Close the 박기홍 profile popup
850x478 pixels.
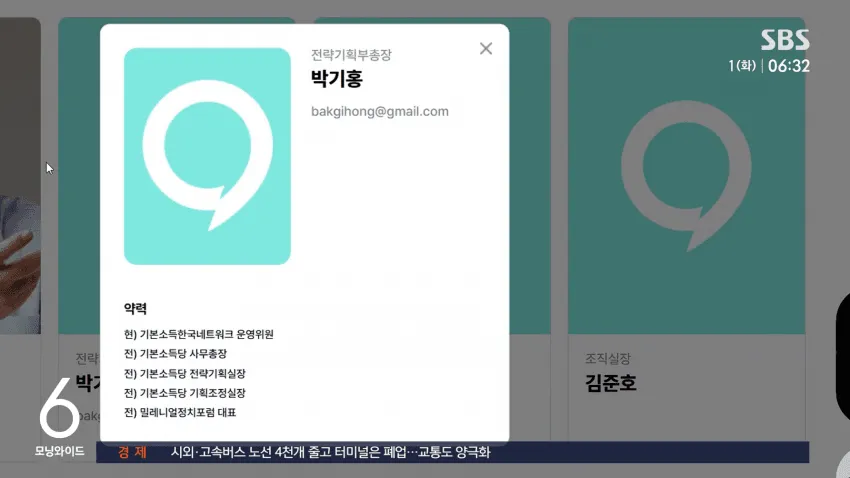click(x=486, y=49)
